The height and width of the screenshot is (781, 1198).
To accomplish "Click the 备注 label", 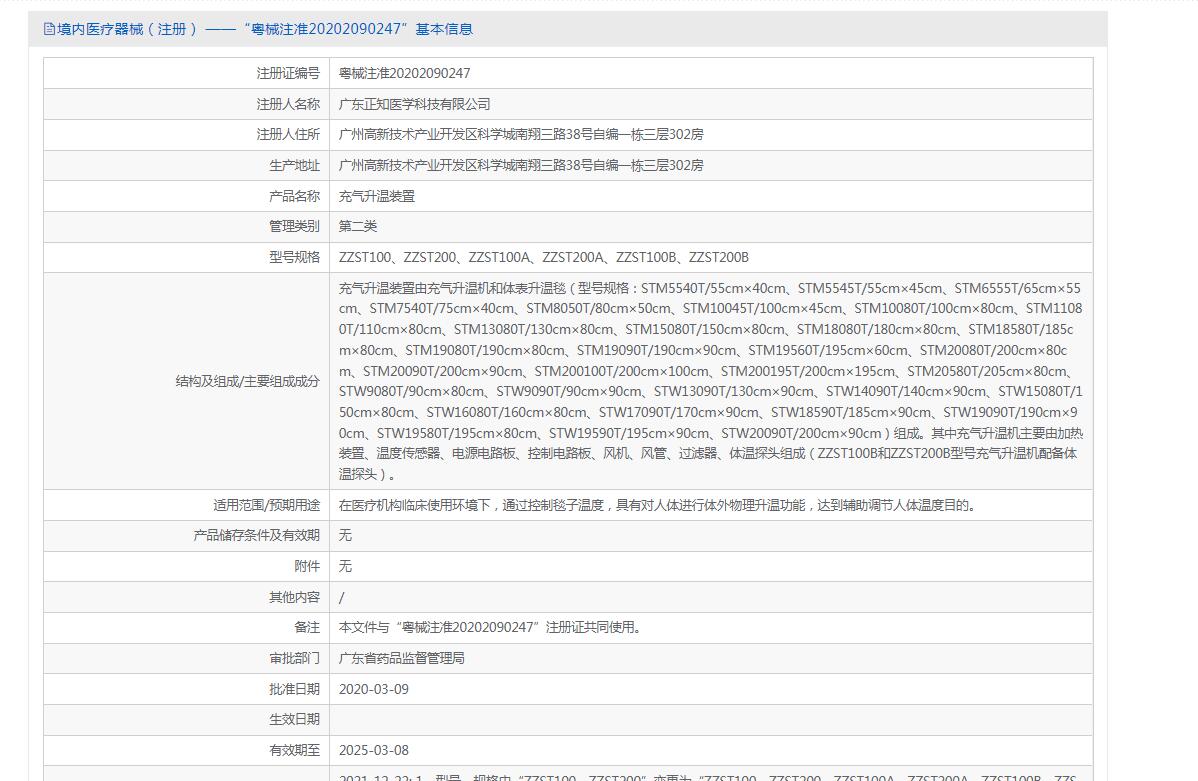I will point(307,627).
